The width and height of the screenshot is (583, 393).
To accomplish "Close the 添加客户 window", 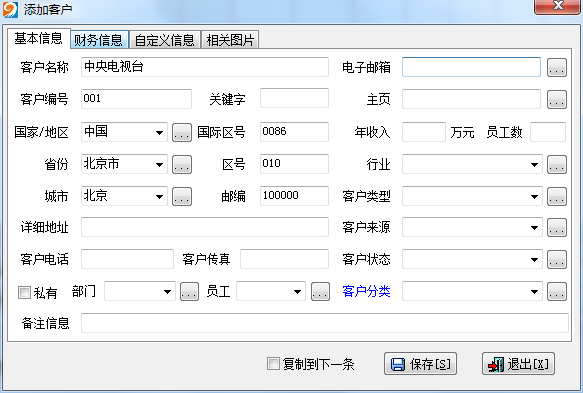I will [x=557, y=7].
